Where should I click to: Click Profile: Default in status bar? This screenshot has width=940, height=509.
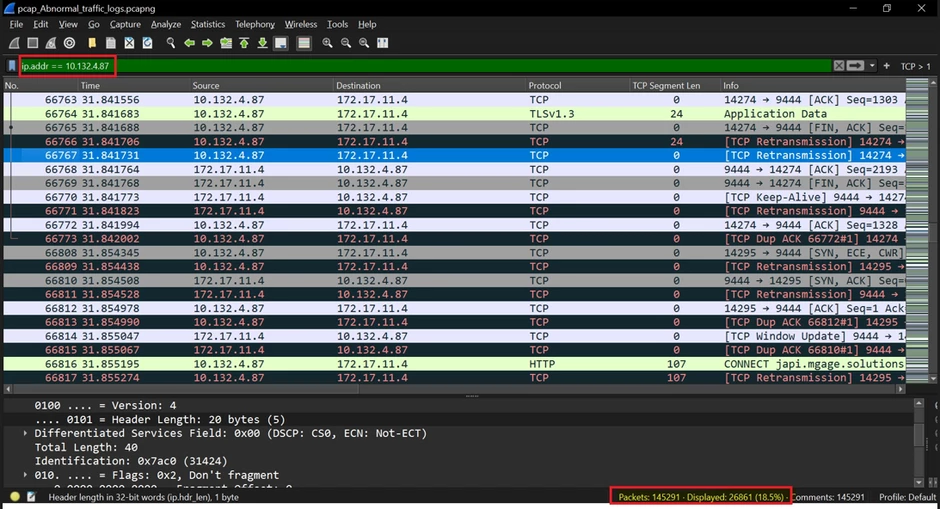pyautogui.click(x=907, y=496)
